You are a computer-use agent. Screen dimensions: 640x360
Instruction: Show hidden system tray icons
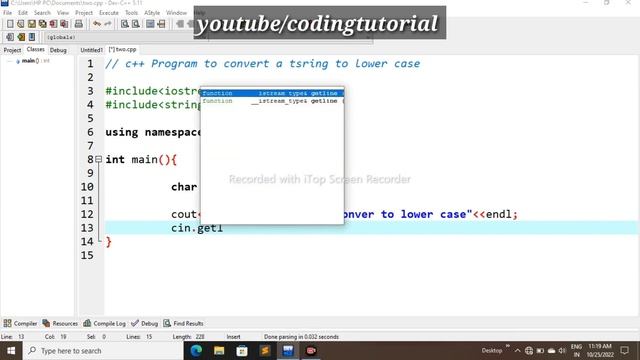pos(518,351)
